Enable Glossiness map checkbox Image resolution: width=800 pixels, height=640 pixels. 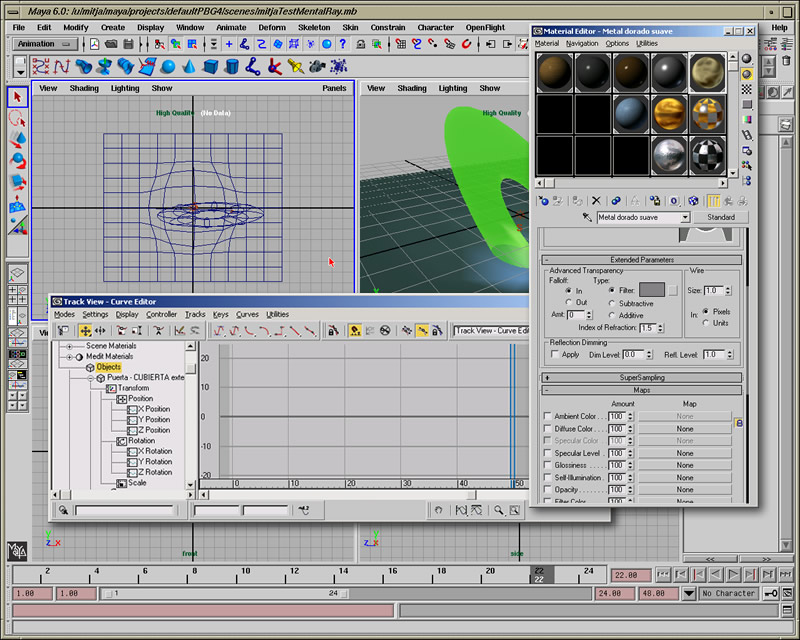[547, 465]
